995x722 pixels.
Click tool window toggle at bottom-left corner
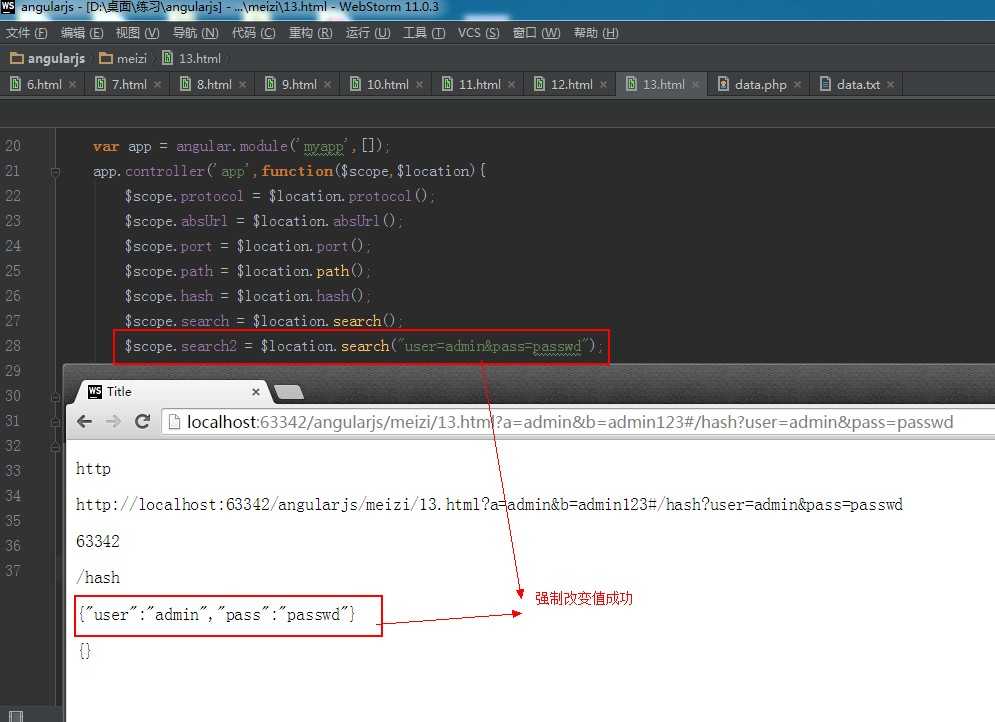pyautogui.click(x=16, y=716)
